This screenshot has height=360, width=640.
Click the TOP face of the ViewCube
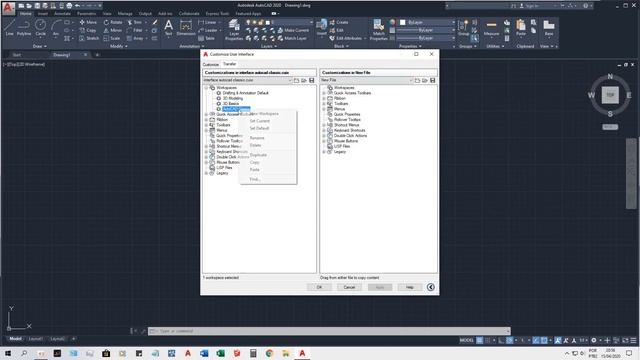[x=610, y=95]
